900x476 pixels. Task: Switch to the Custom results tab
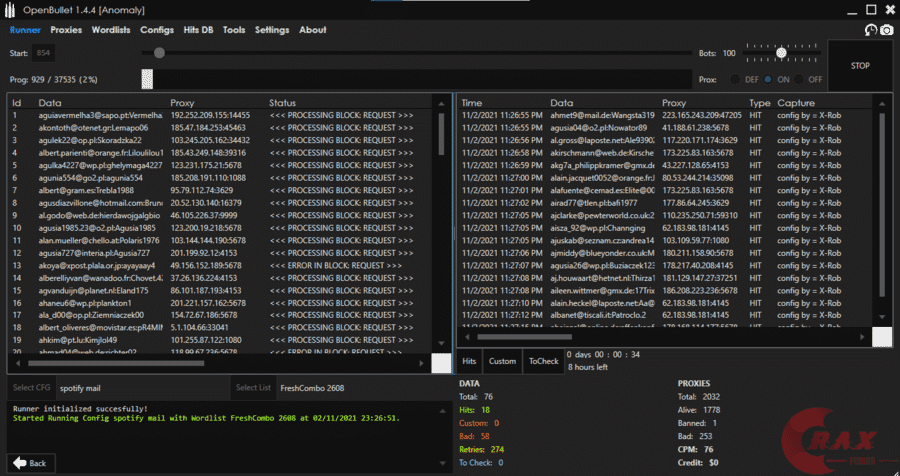tap(502, 361)
